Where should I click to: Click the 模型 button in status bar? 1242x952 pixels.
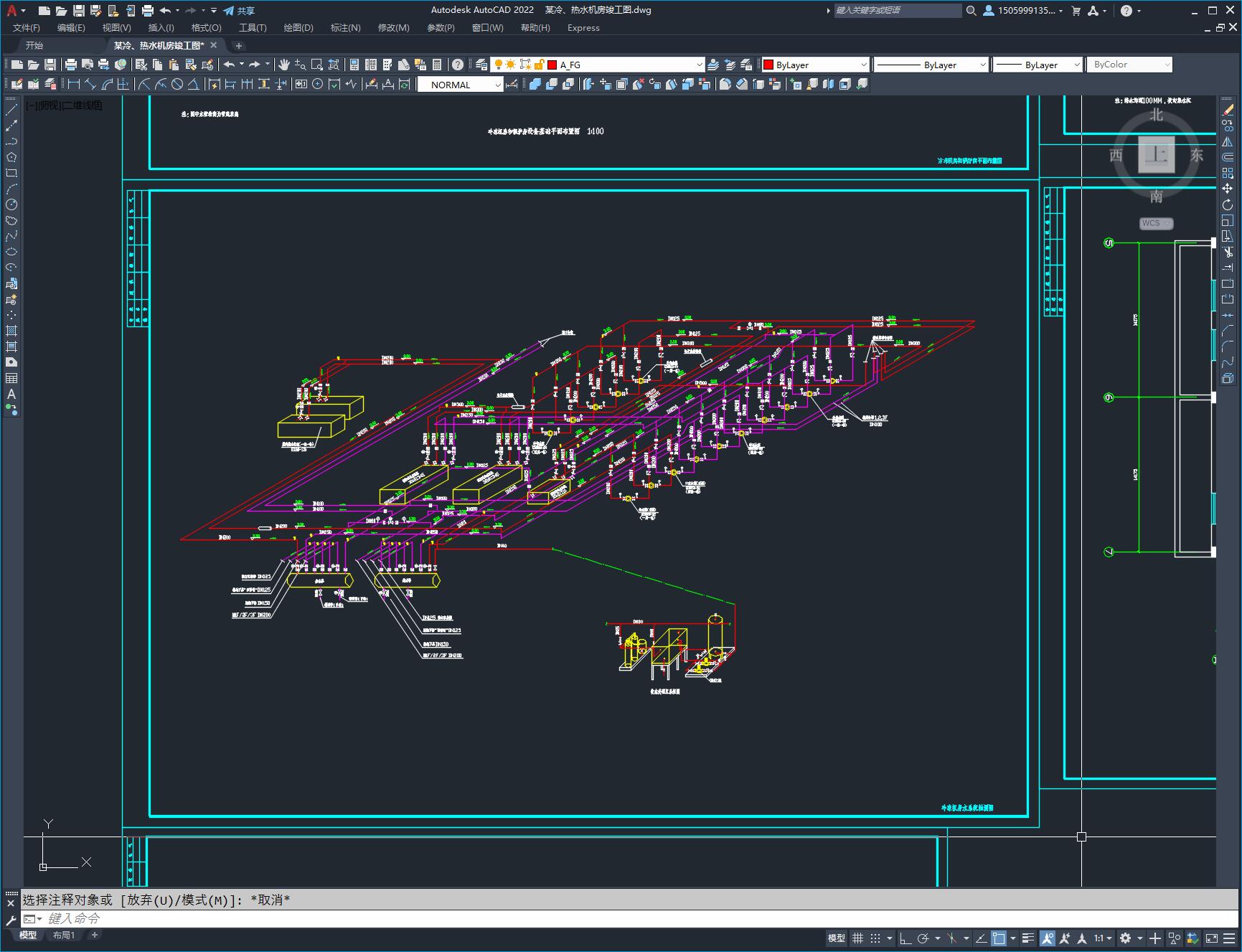[x=836, y=938]
